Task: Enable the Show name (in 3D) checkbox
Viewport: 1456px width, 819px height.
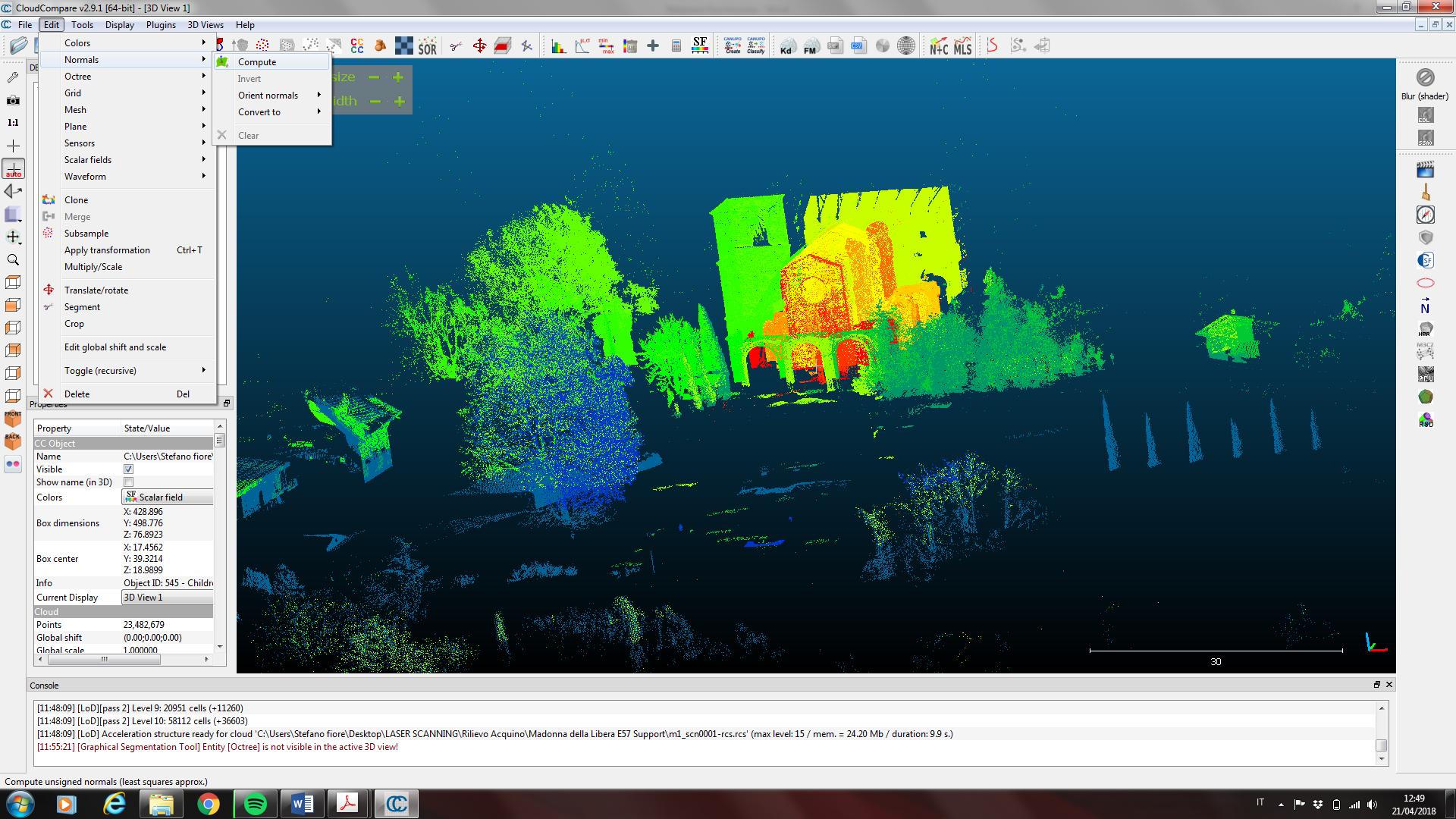Action: [x=128, y=482]
